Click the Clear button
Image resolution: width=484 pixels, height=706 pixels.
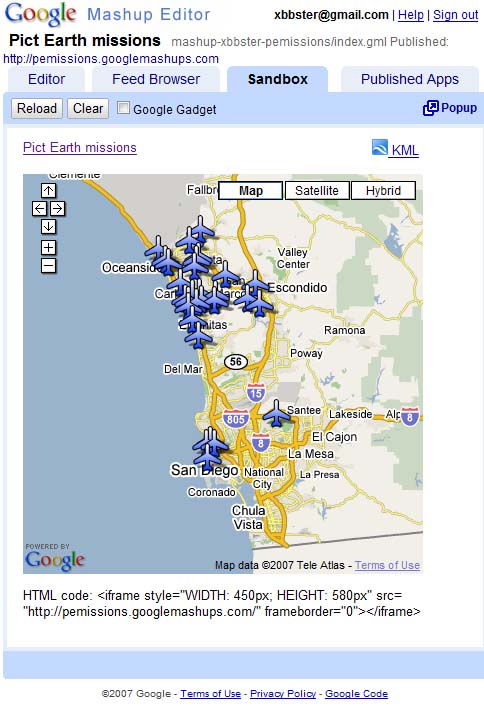click(x=88, y=109)
